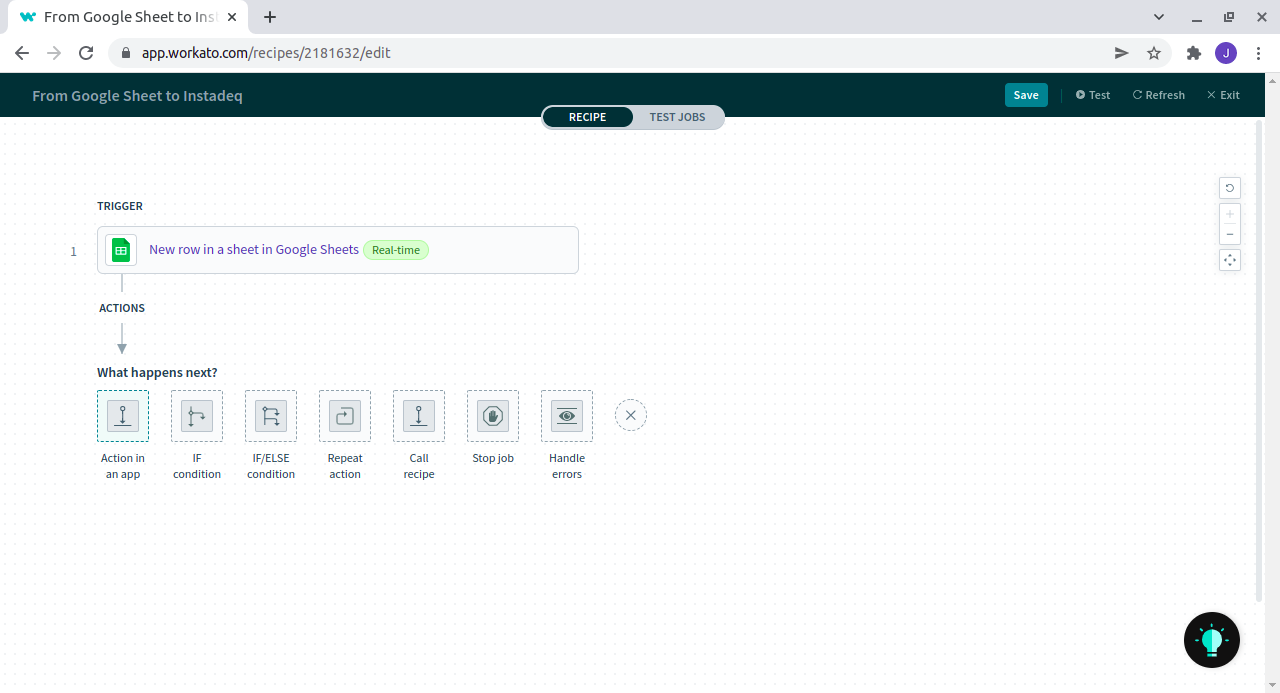
Task: Dismiss the What happens next chooser
Action: click(631, 415)
